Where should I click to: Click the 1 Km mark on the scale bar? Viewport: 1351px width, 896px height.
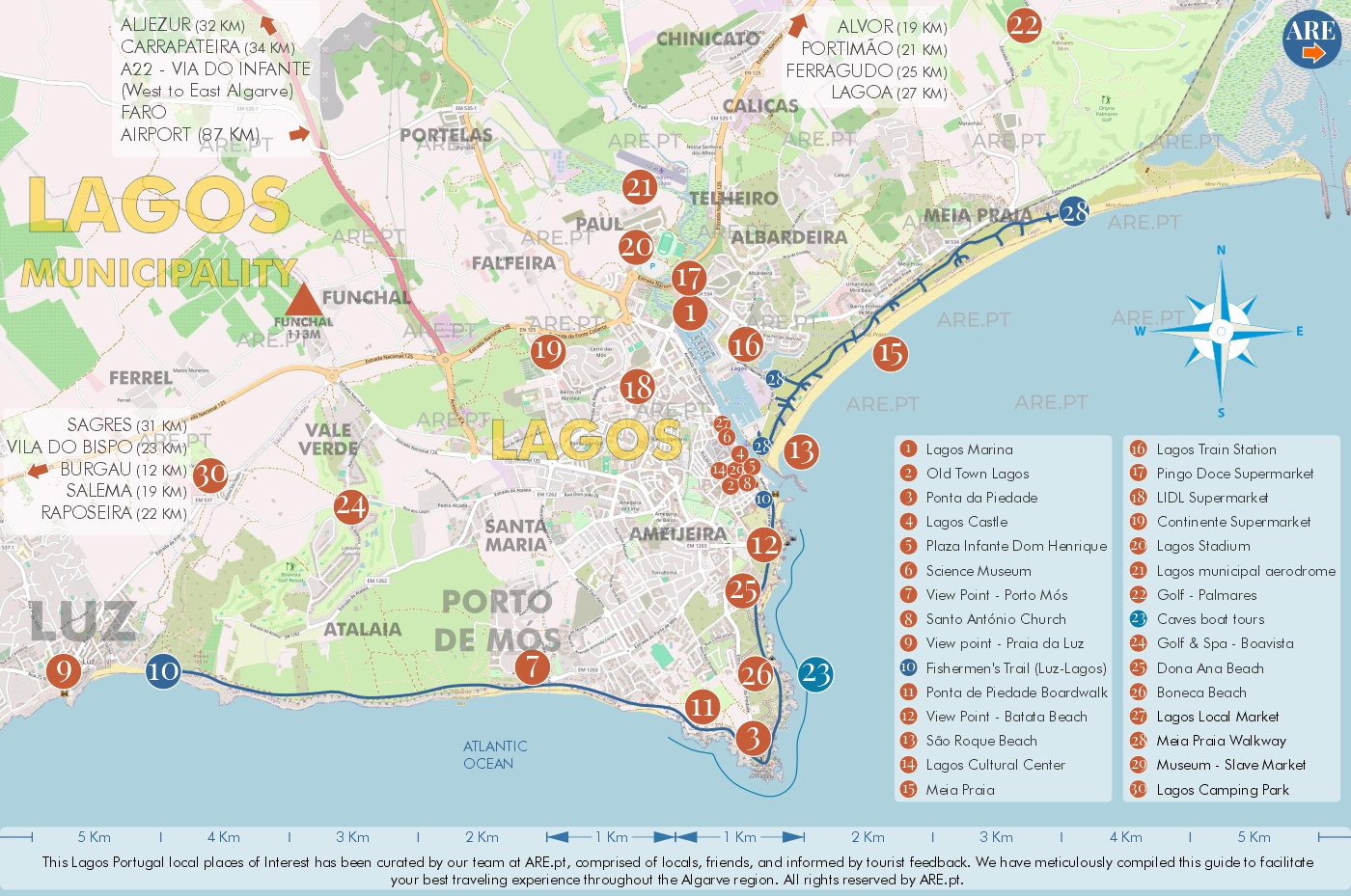610,836
